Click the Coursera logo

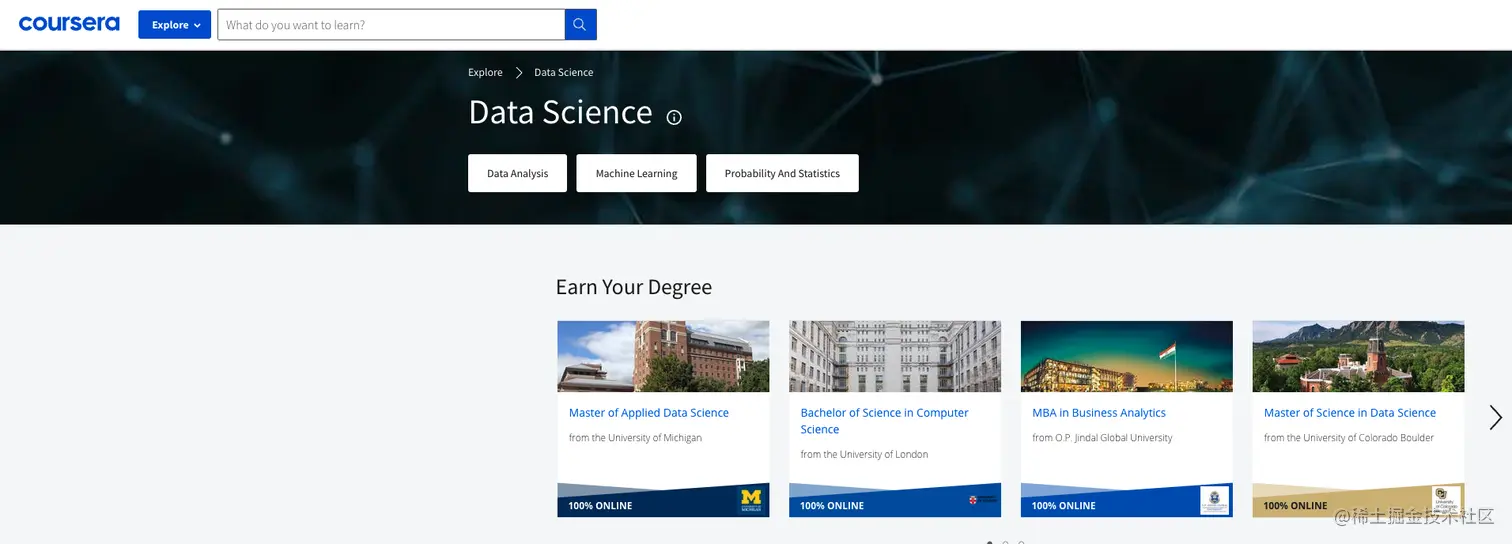click(69, 24)
